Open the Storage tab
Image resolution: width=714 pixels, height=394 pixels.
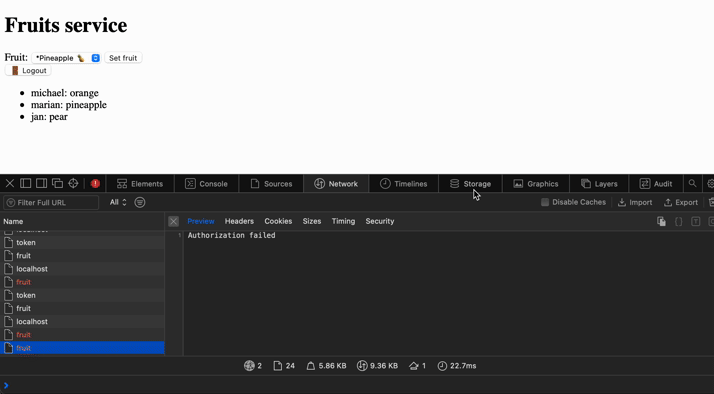click(x=470, y=184)
